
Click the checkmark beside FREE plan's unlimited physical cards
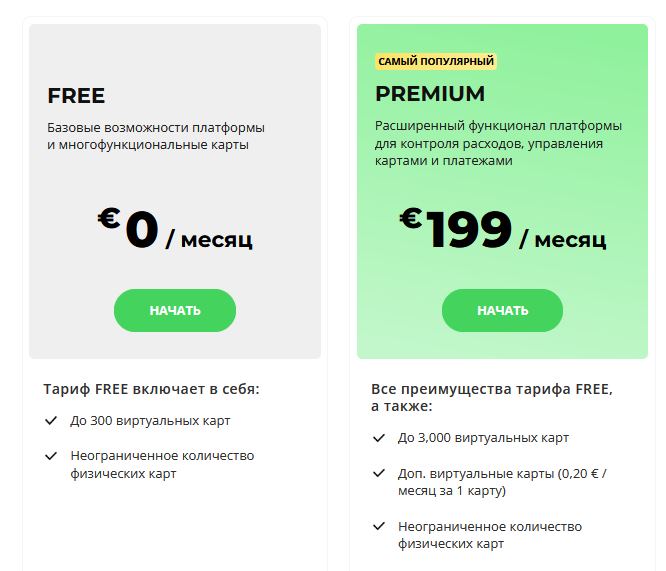(x=51, y=456)
